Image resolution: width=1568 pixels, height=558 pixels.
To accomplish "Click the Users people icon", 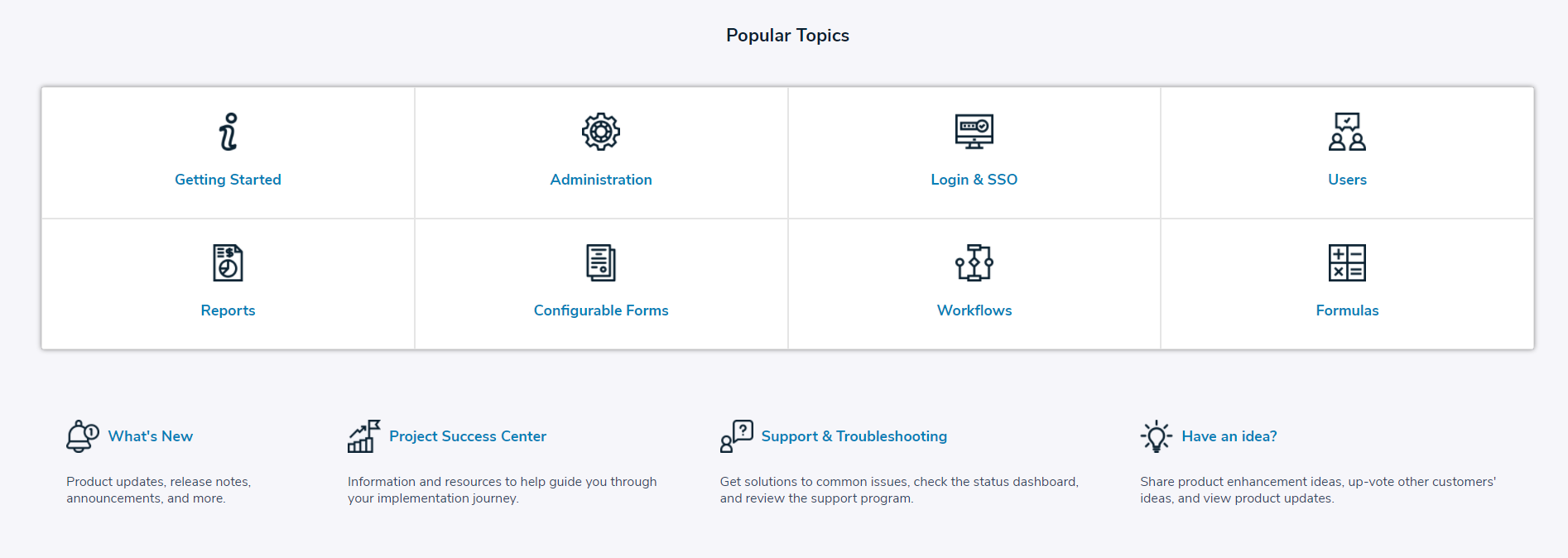I will point(1347,132).
